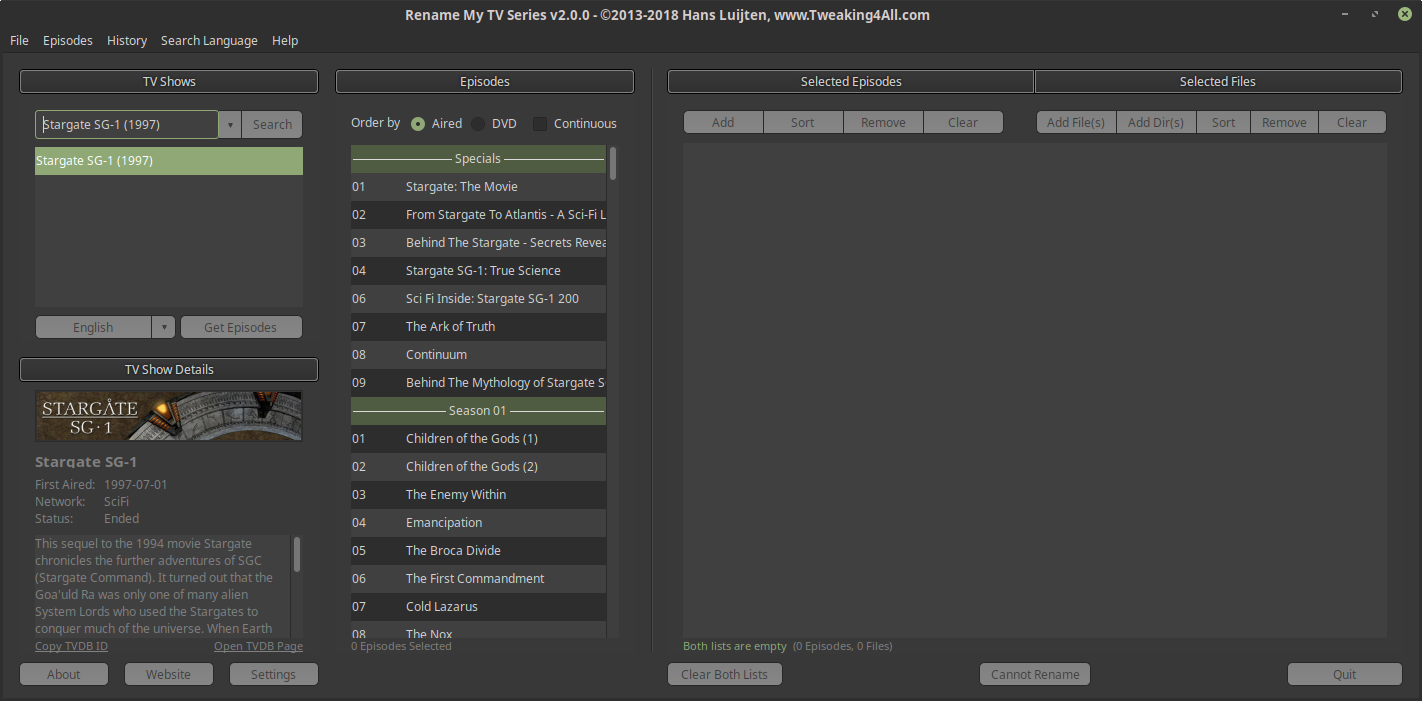Open the Episodes menu
Image resolution: width=1422 pixels, height=701 pixels.
point(68,40)
